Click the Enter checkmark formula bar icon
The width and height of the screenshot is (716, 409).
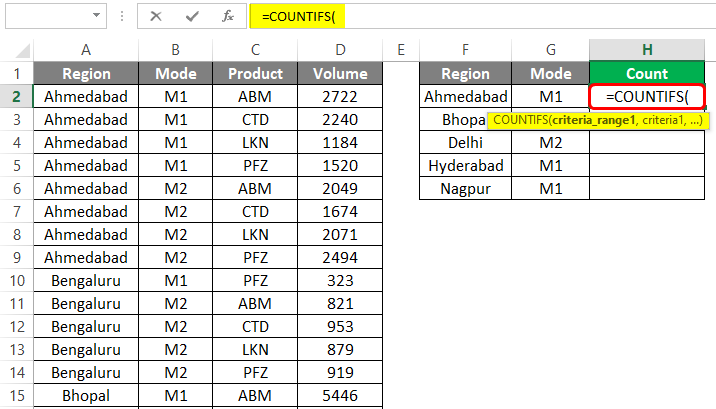[192, 15]
